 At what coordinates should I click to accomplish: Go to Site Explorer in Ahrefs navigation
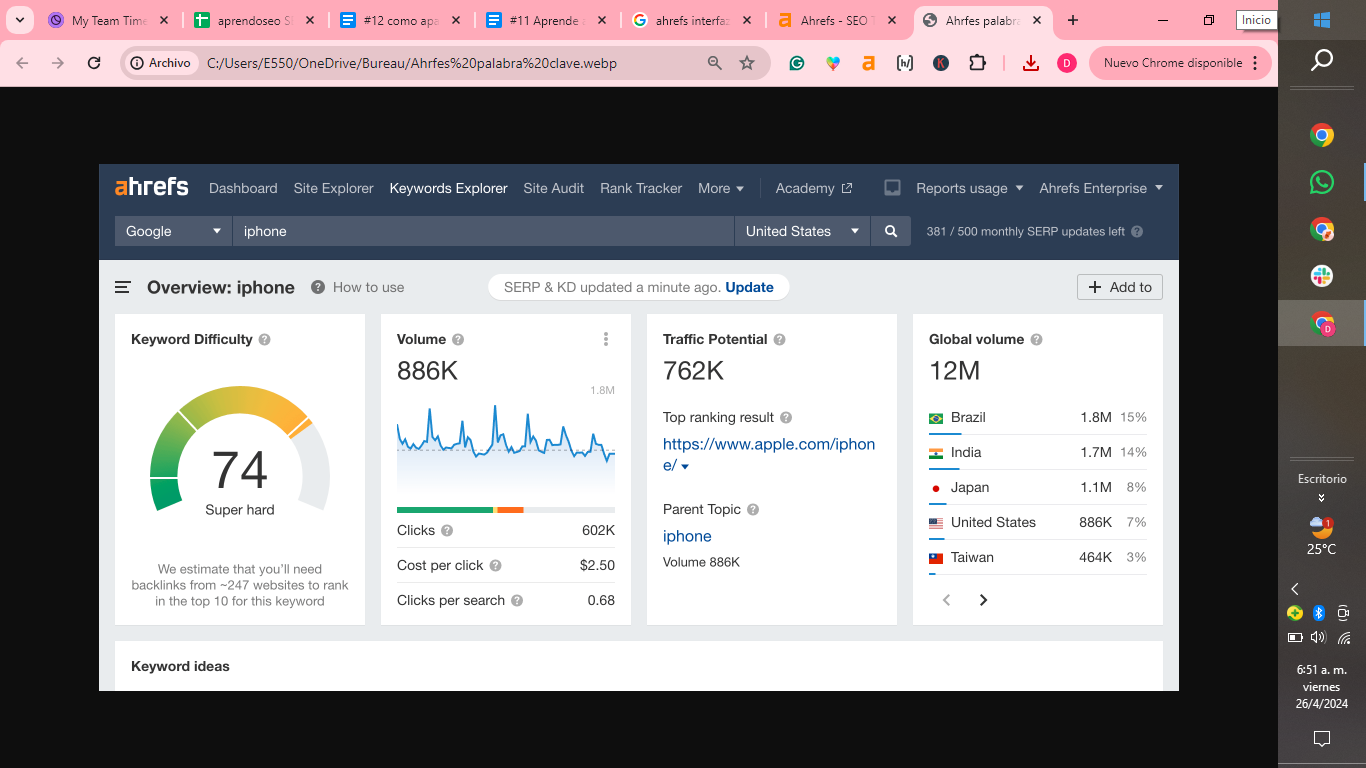[334, 188]
